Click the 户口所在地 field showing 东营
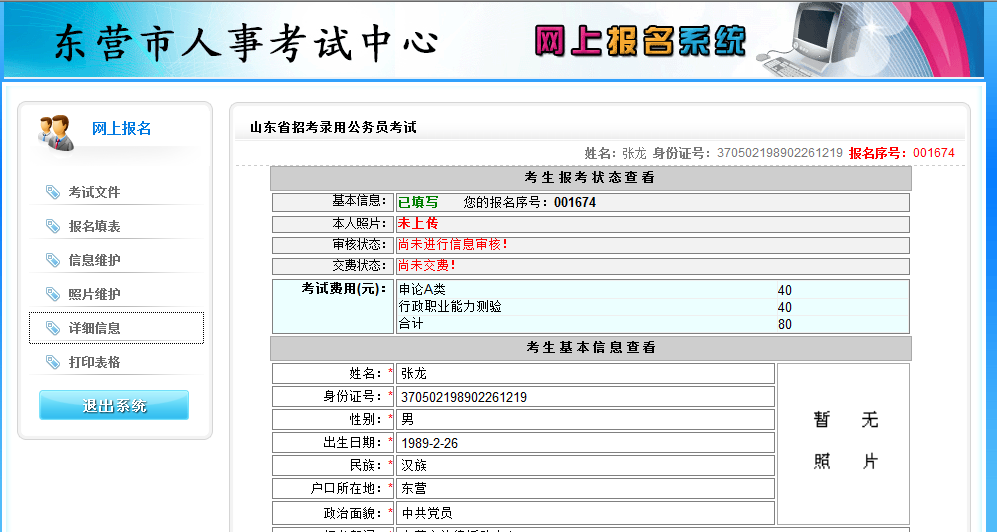This screenshot has width=997, height=532. 585,488
